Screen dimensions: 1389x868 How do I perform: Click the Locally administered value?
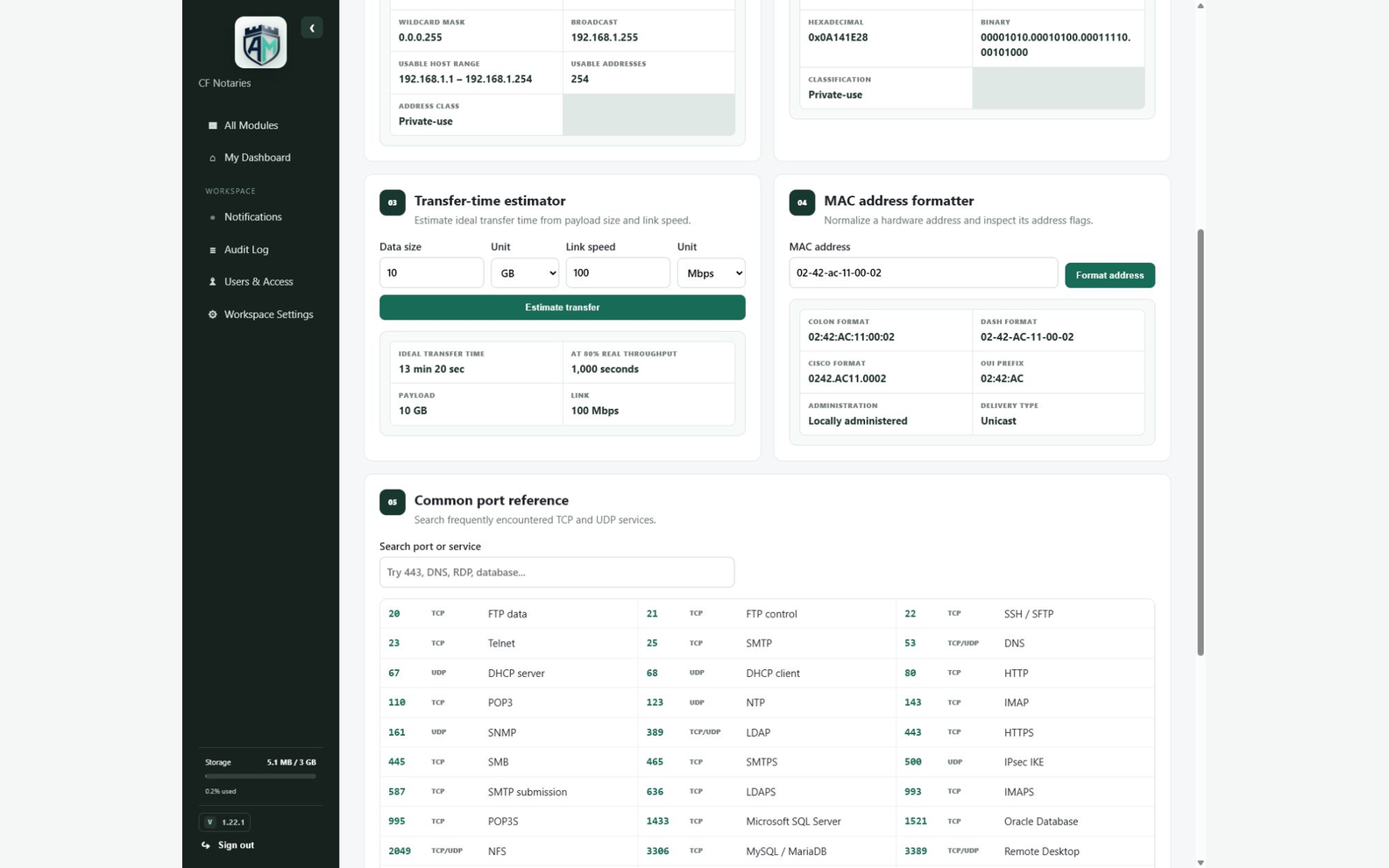coord(857,421)
